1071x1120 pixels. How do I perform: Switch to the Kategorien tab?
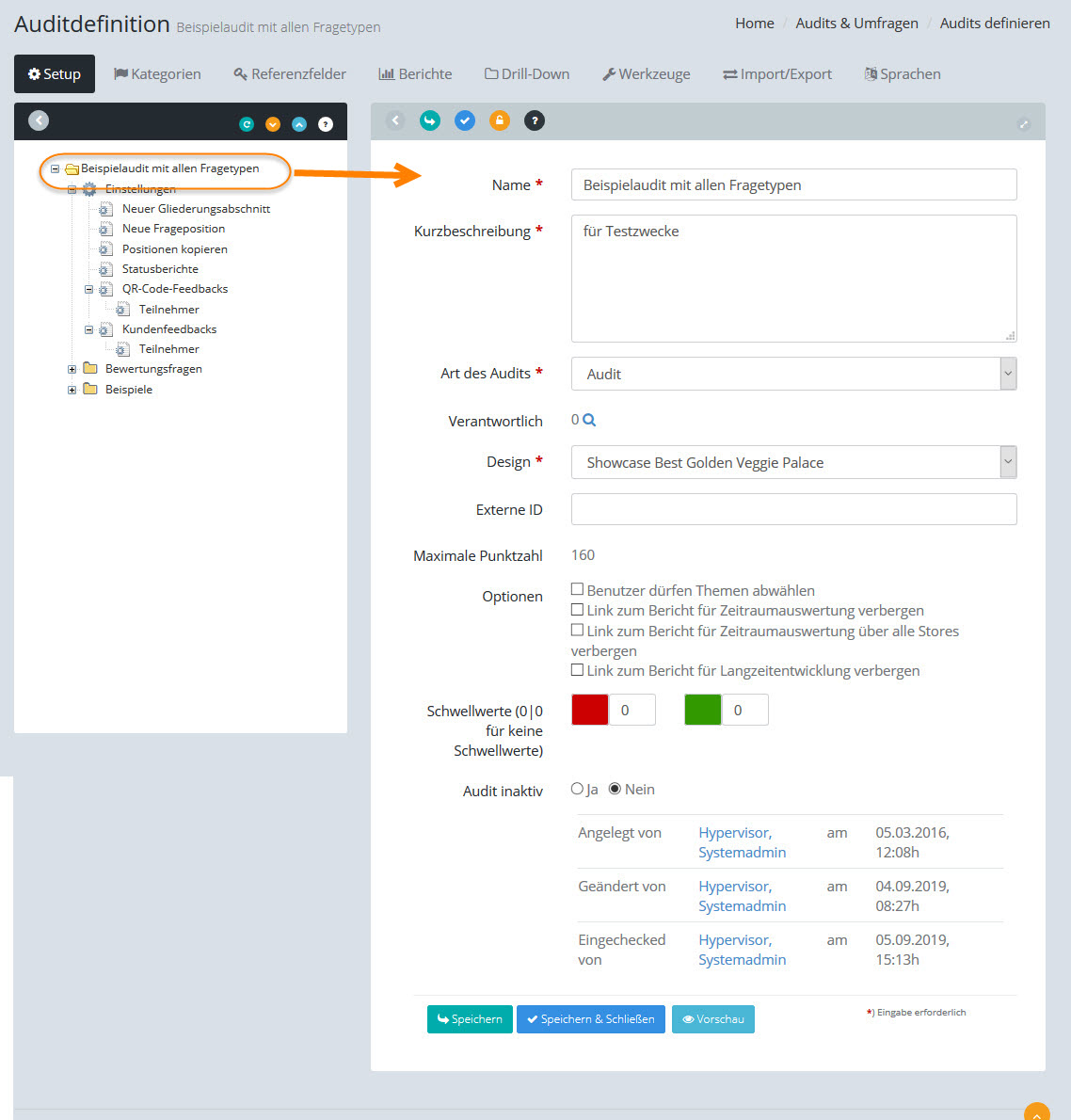point(157,74)
